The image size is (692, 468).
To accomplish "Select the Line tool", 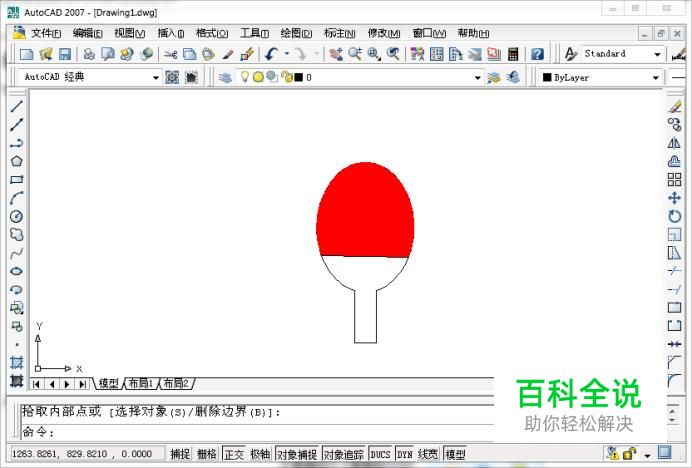I will tap(17, 106).
